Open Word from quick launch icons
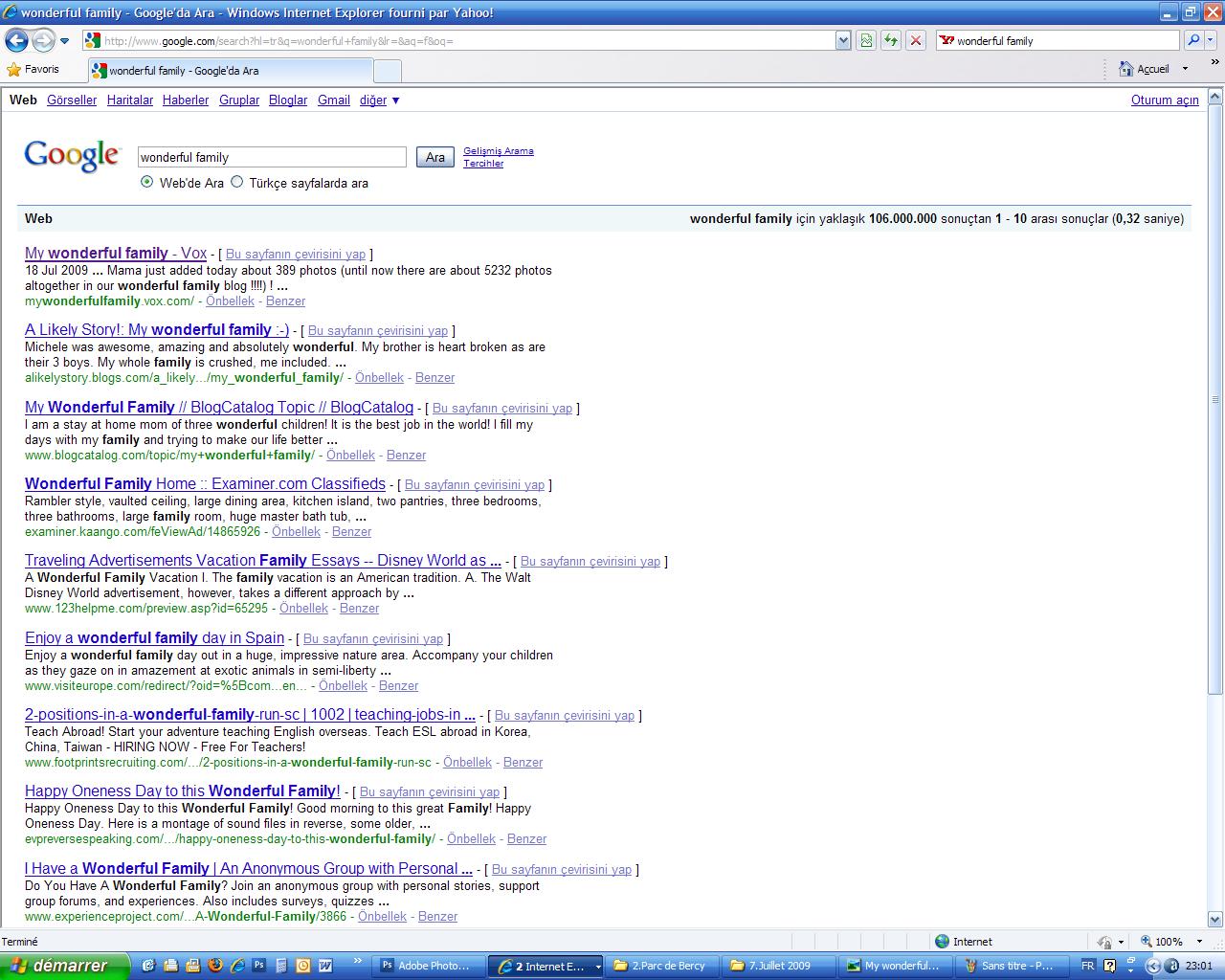 click(x=324, y=966)
